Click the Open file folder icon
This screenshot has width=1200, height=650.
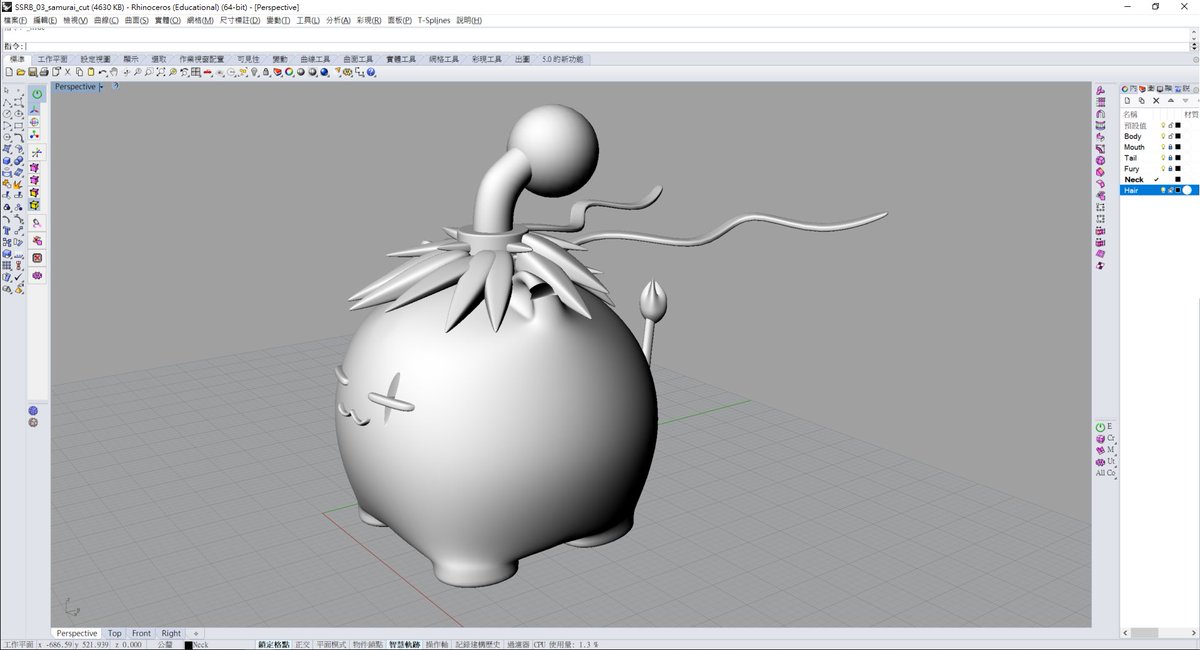21,72
